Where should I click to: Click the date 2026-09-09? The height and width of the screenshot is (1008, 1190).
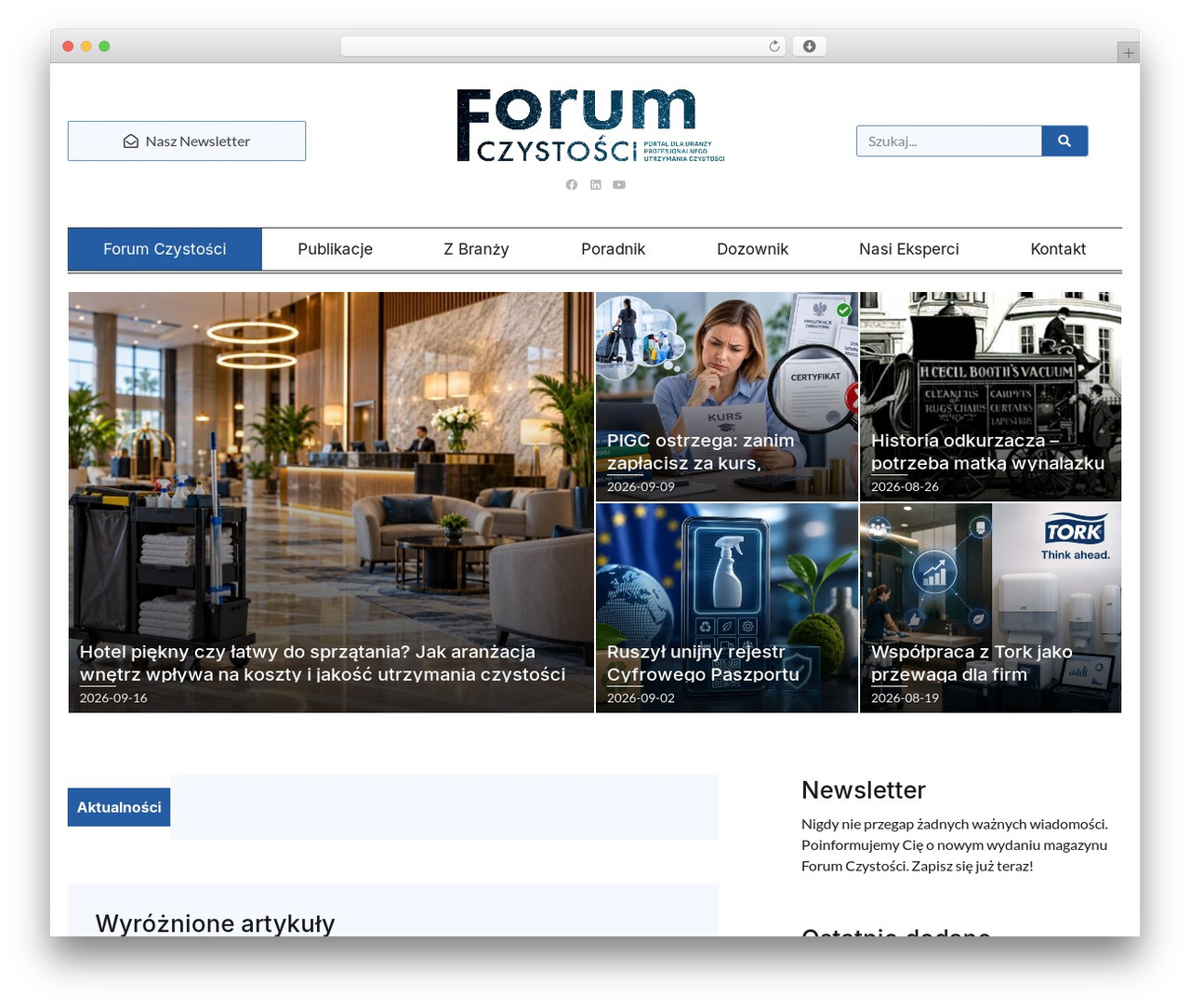[641, 486]
